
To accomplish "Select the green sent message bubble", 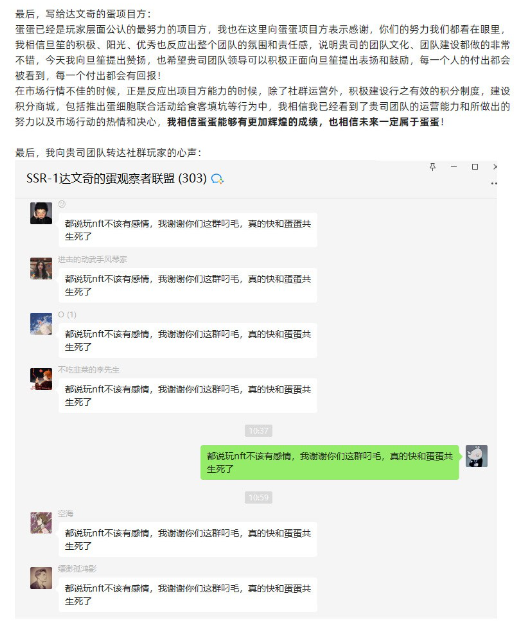I will pyautogui.click(x=330, y=462).
